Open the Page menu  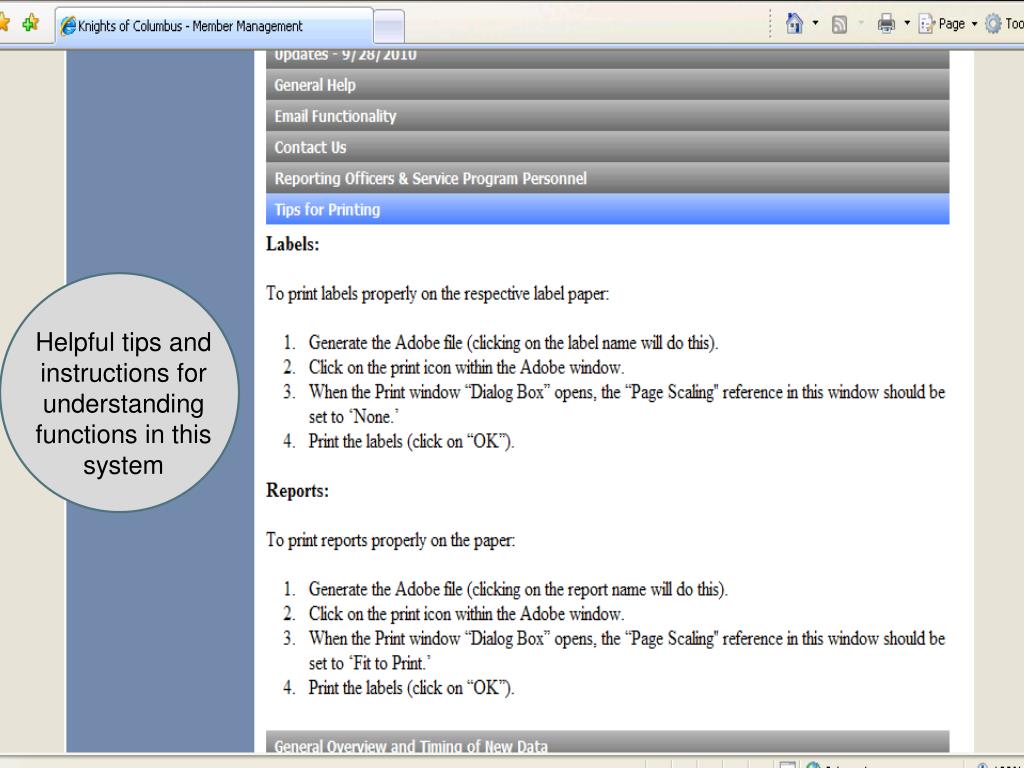[948, 24]
